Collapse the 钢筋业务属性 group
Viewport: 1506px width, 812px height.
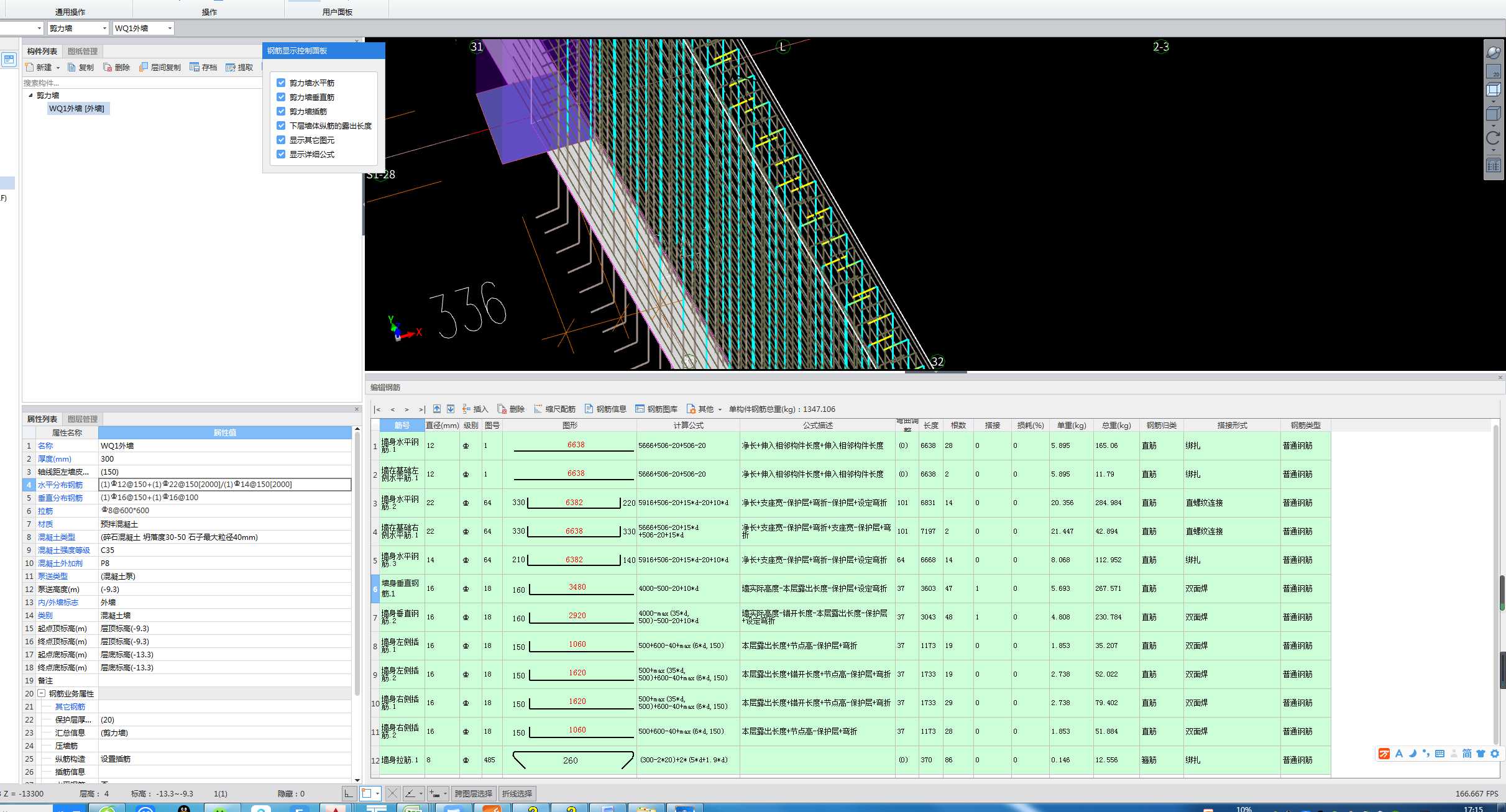[42, 693]
